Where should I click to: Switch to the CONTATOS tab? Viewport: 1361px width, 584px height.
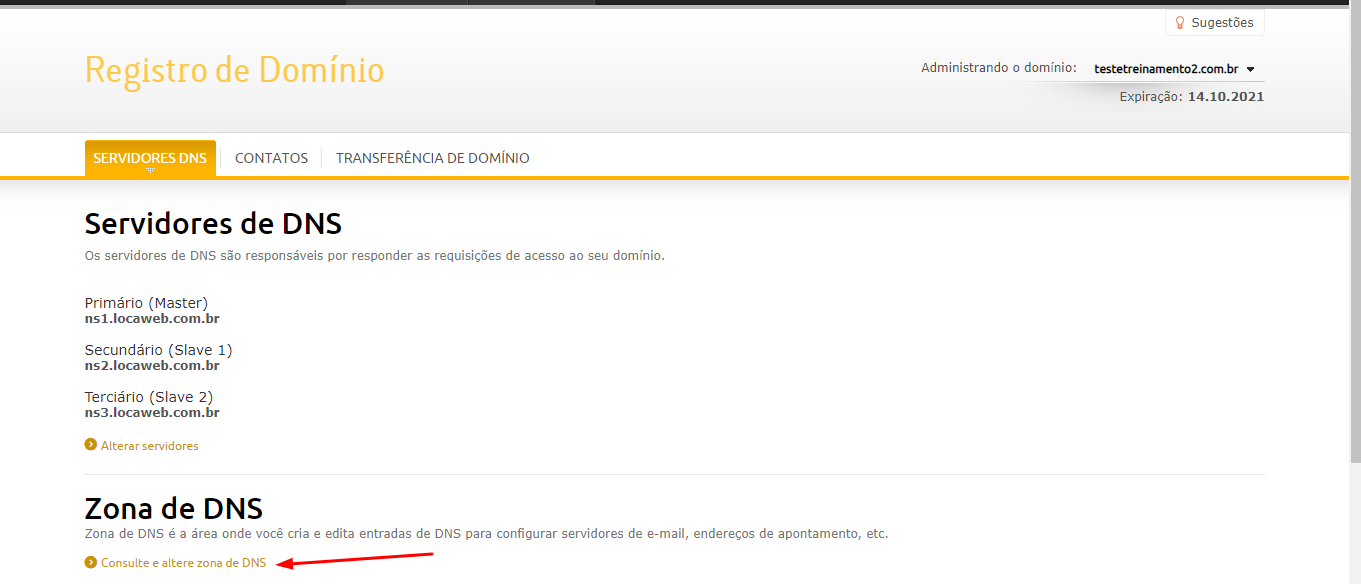[271, 158]
